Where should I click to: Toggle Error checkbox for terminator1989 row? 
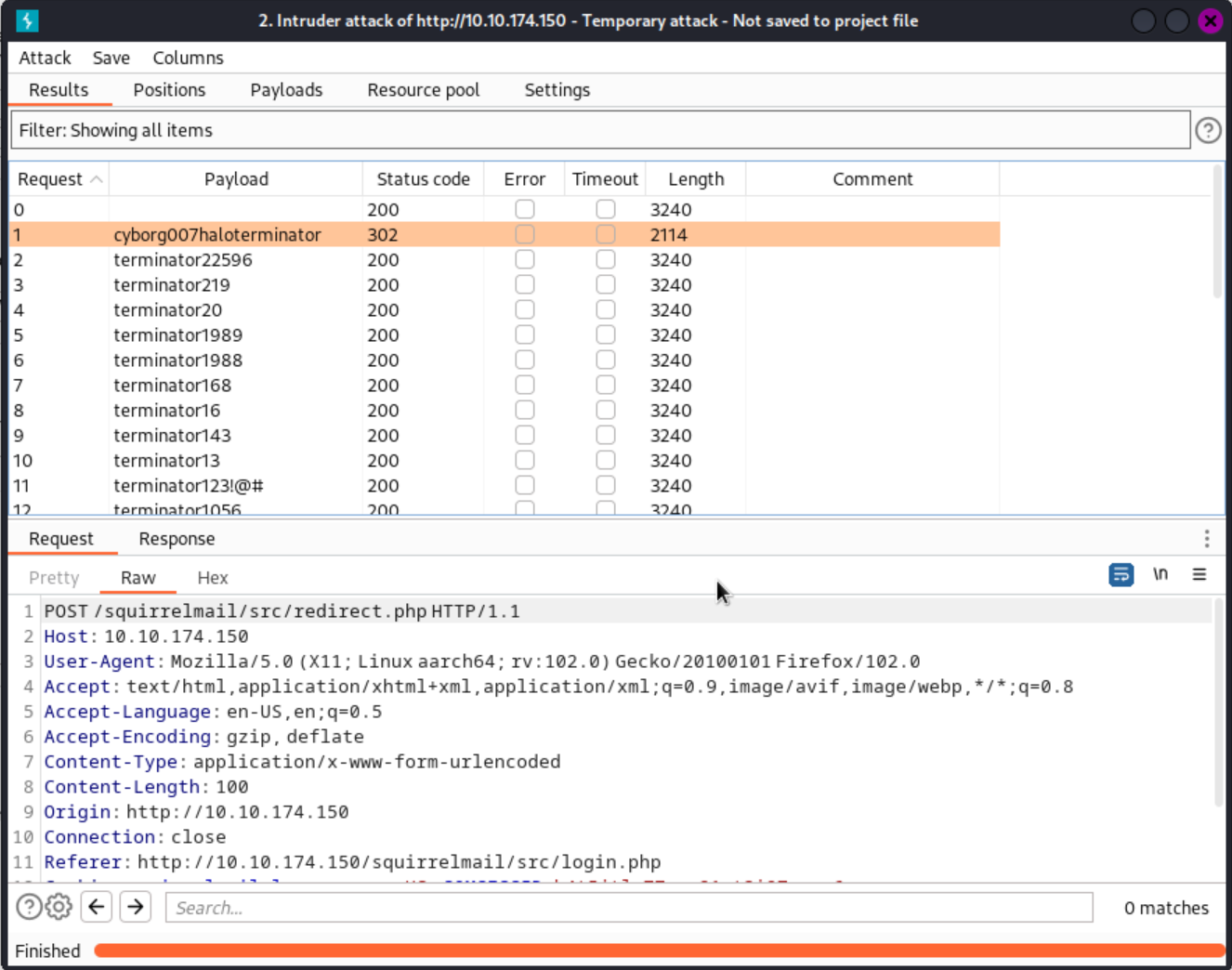(x=525, y=334)
